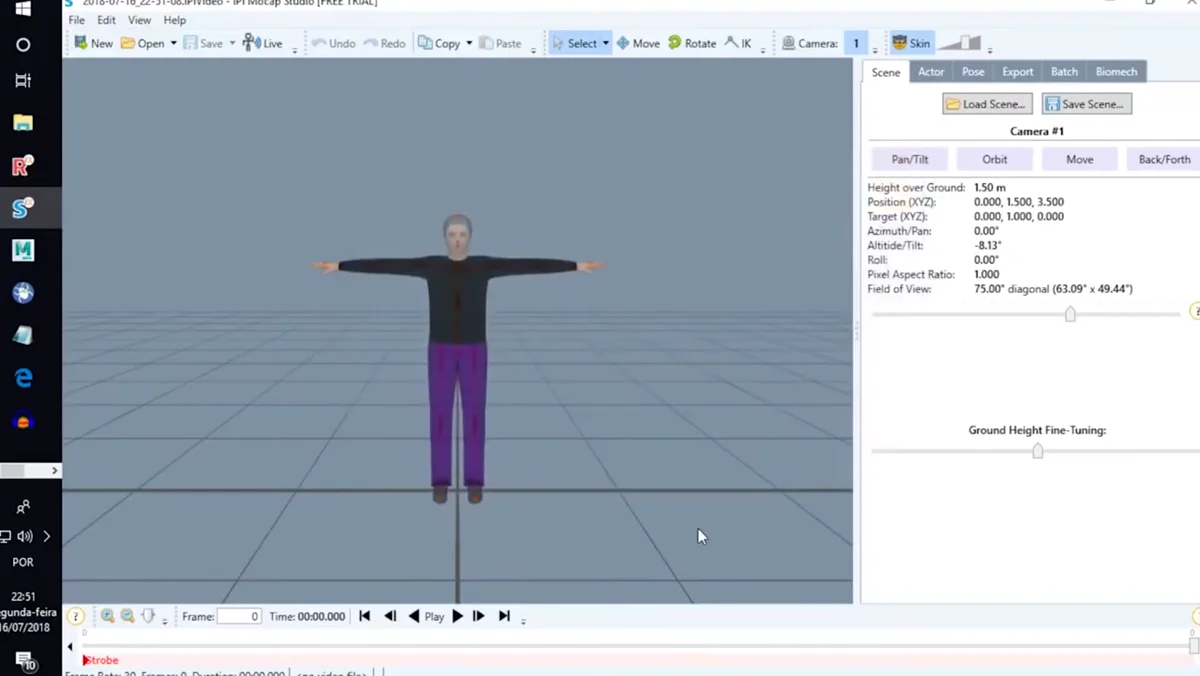Open playback toolbar overflow arrow
Screen dimensions: 1200x676
point(523,621)
